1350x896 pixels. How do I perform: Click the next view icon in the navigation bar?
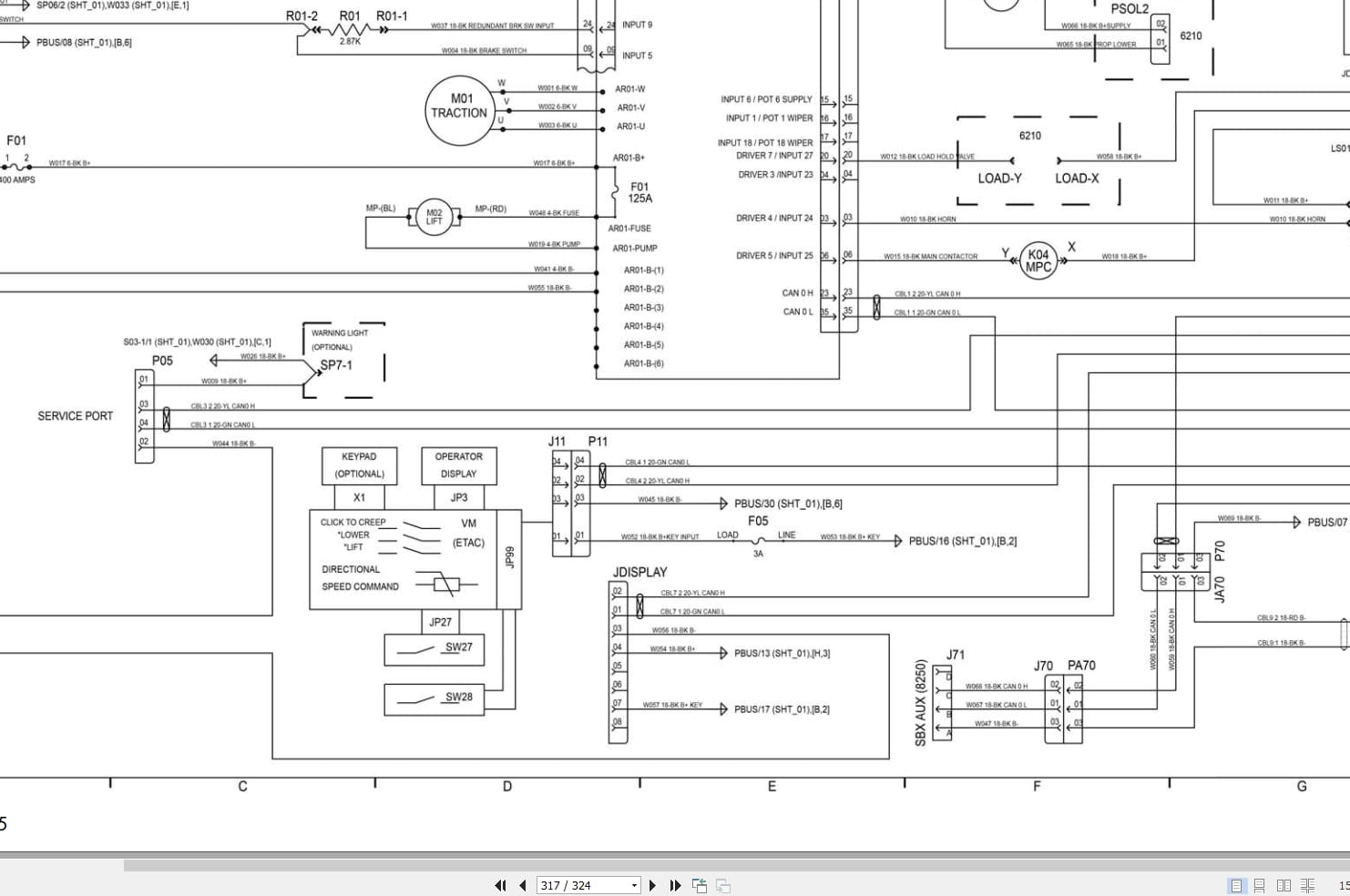pyautogui.click(x=723, y=885)
